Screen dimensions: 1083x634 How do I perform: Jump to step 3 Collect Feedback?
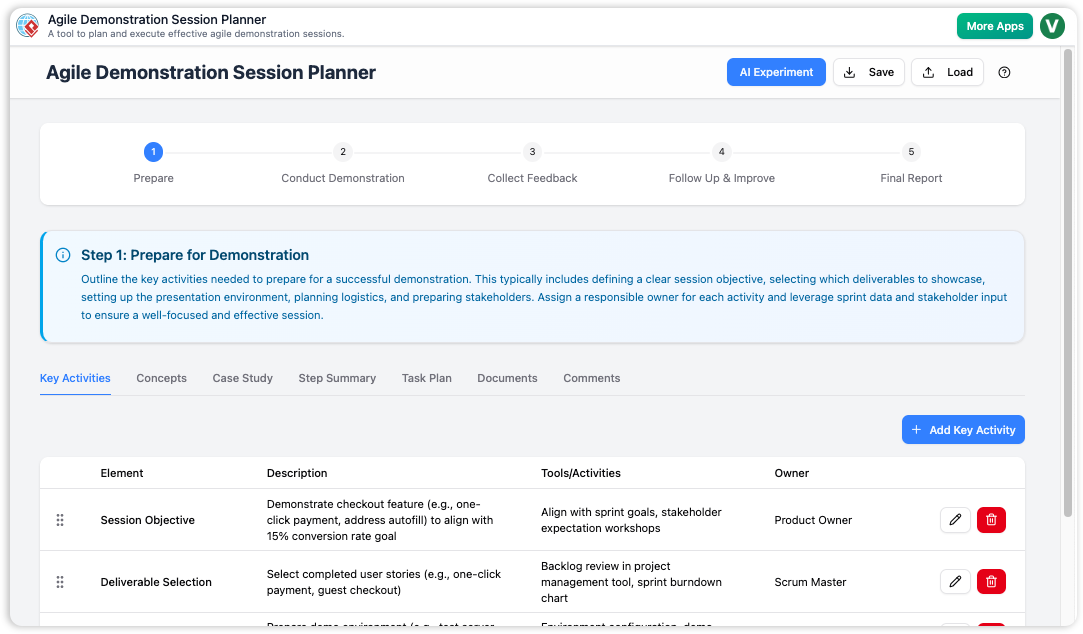click(x=532, y=152)
